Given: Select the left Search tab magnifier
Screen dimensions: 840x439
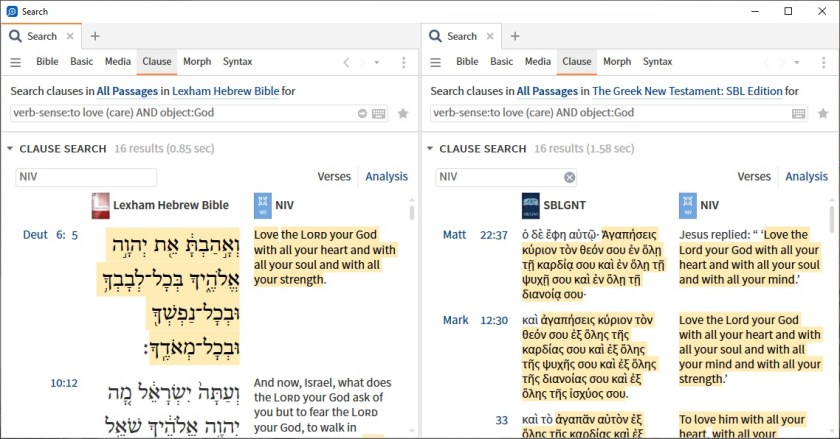Looking at the screenshot, I should (16, 36).
